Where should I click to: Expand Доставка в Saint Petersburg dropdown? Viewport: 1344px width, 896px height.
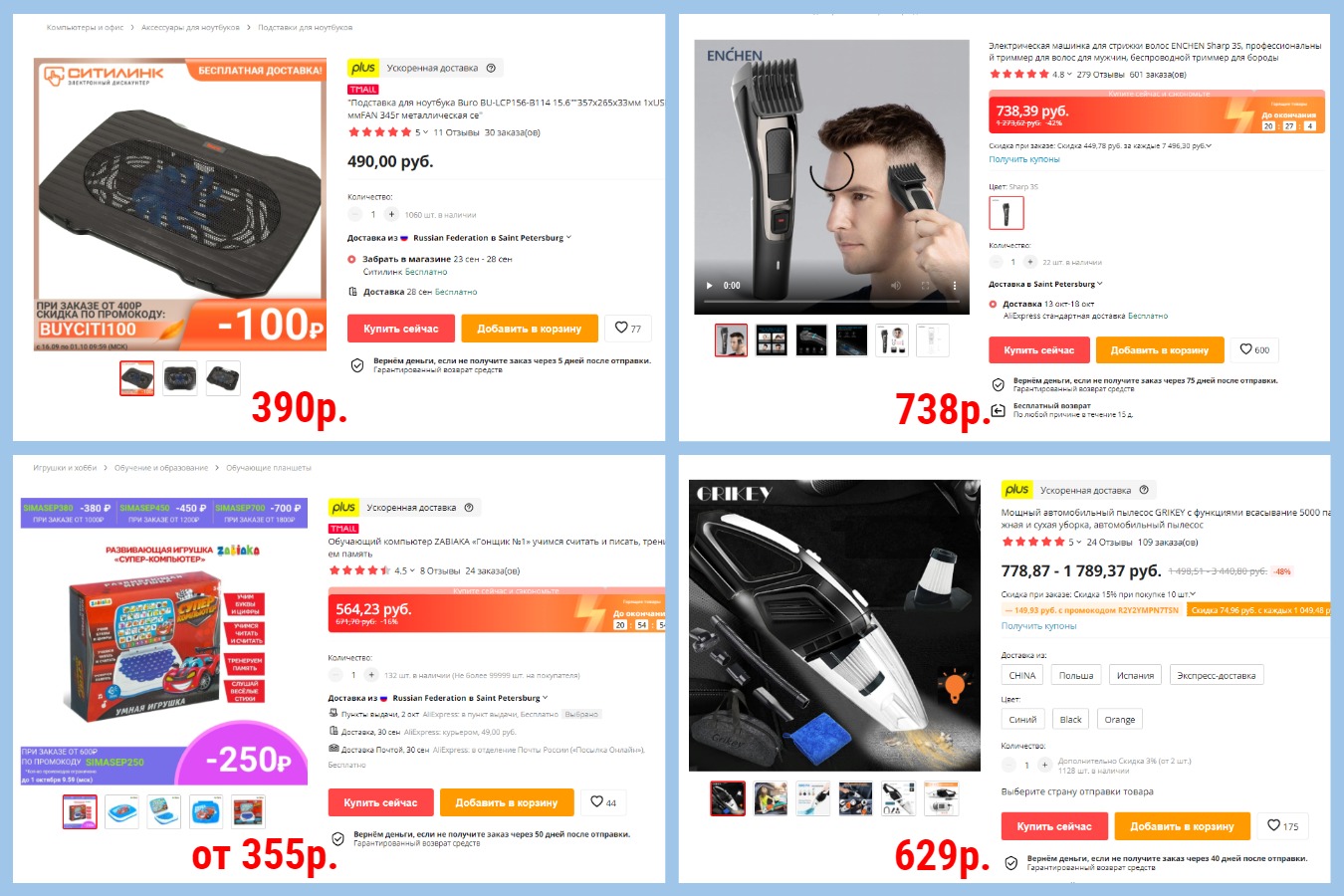(x=1045, y=284)
